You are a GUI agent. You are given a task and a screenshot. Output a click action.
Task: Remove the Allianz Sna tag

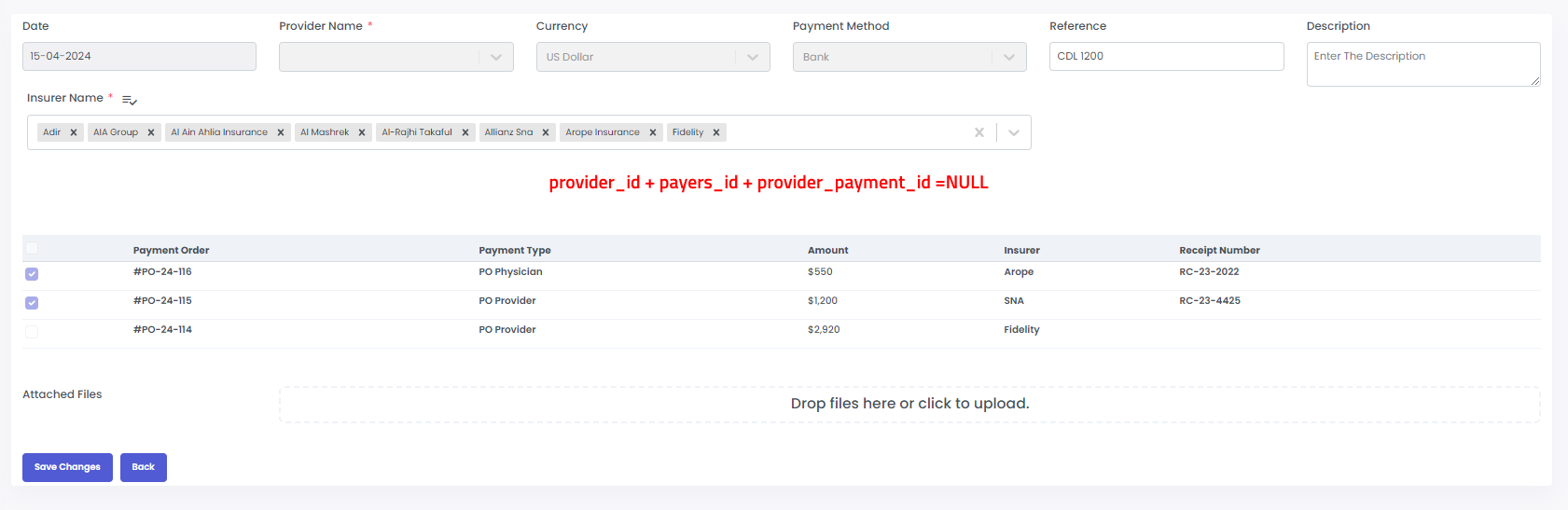(546, 132)
